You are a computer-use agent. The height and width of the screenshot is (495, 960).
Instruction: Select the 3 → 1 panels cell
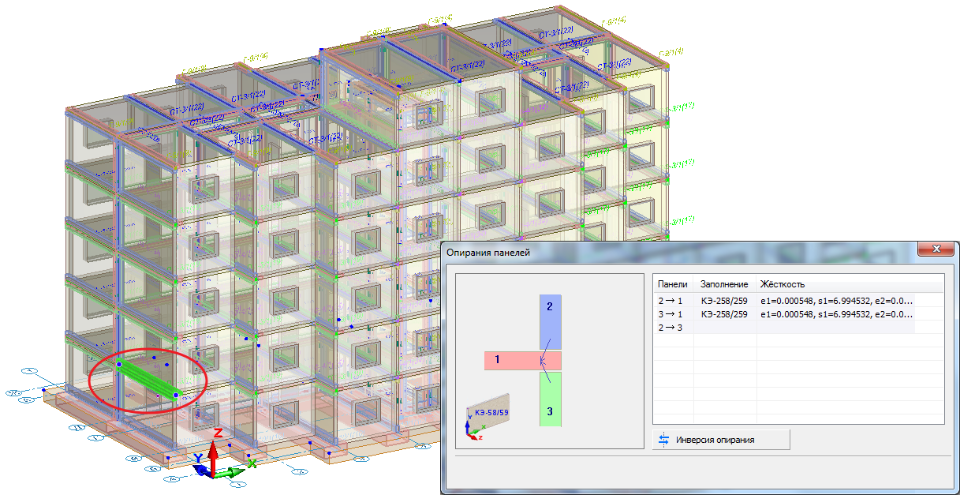click(x=669, y=314)
